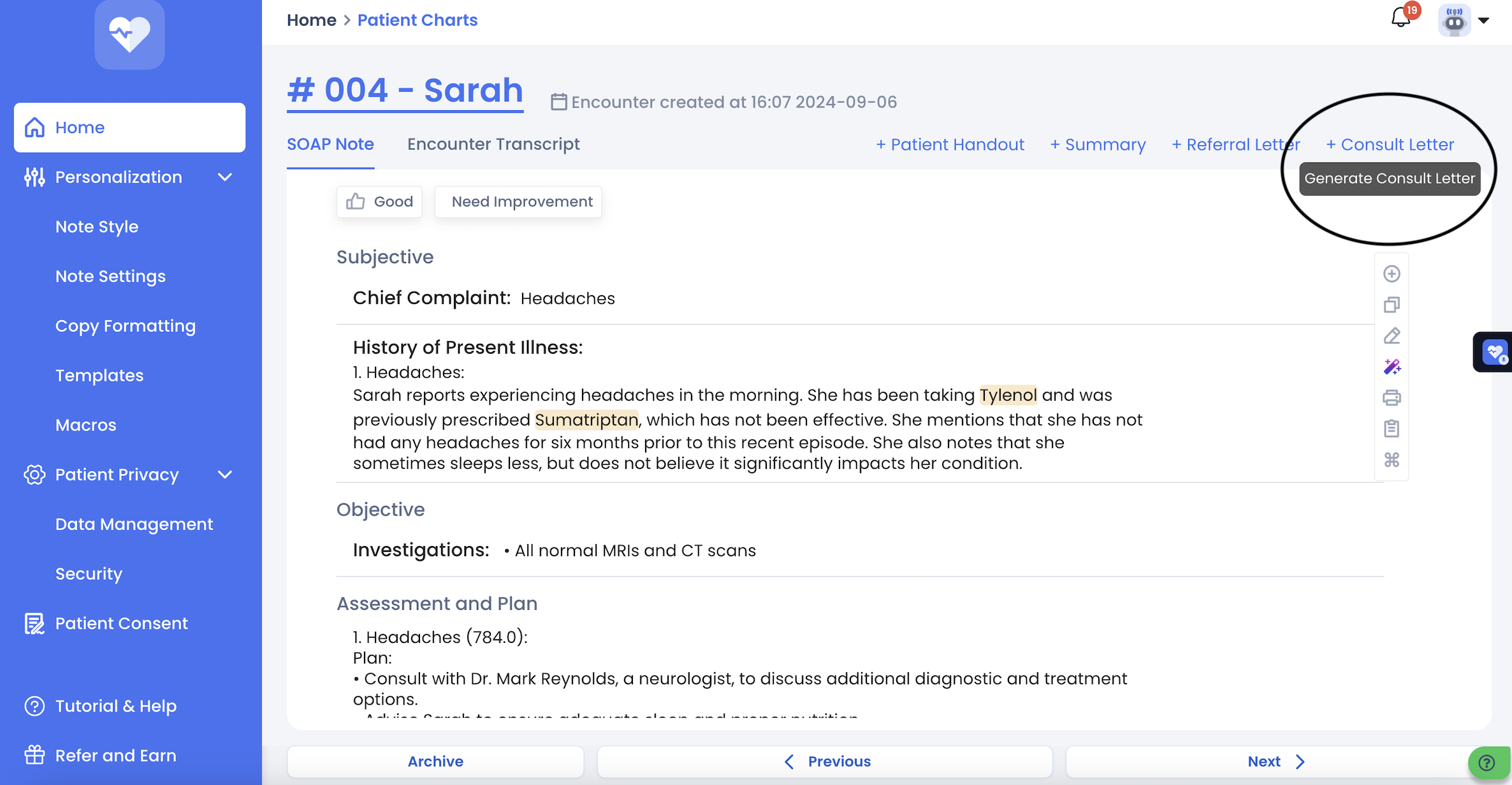Select the Need Improvement feedback option
1512x785 pixels.
point(521,202)
